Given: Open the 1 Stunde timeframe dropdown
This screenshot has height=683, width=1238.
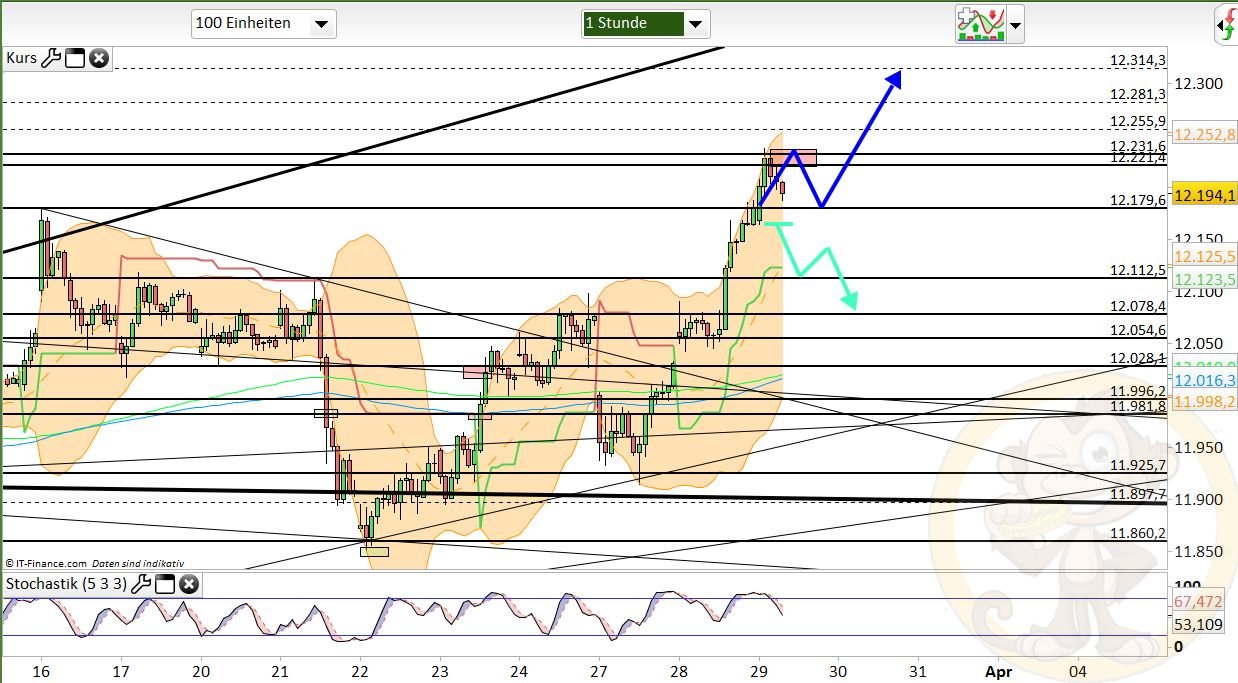Looking at the screenshot, I should pos(696,23).
